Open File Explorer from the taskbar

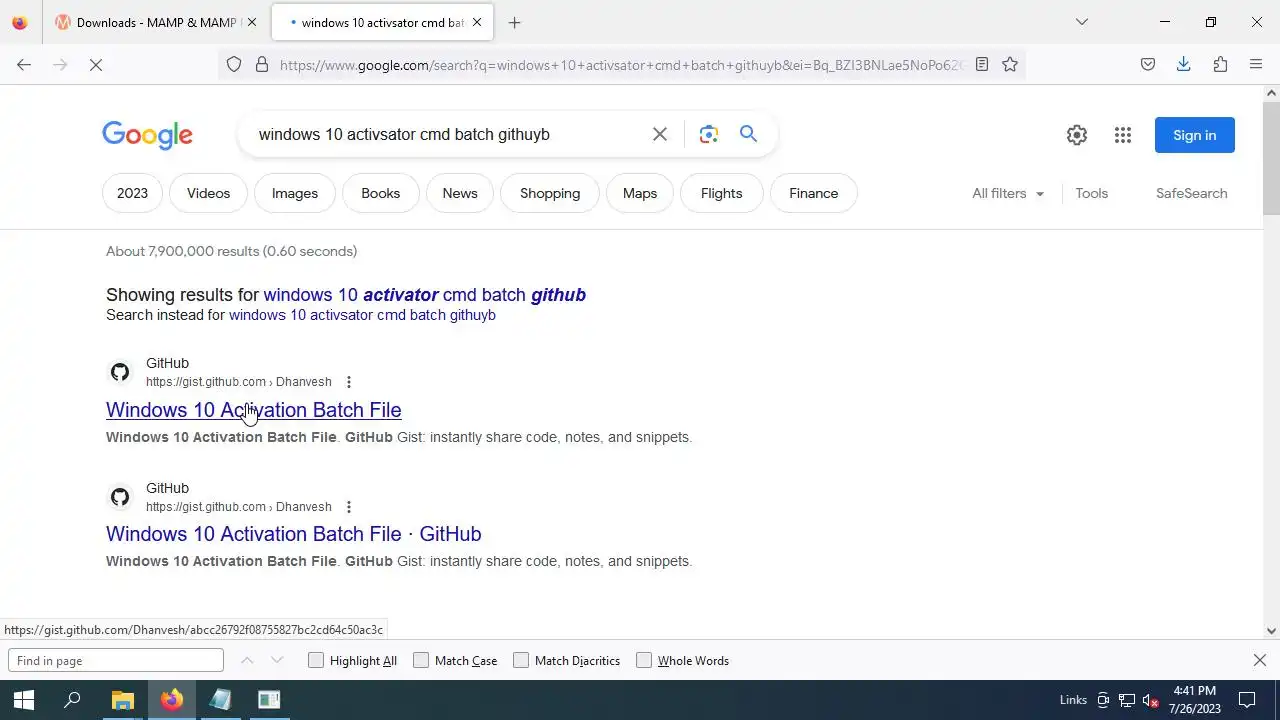(x=122, y=700)
